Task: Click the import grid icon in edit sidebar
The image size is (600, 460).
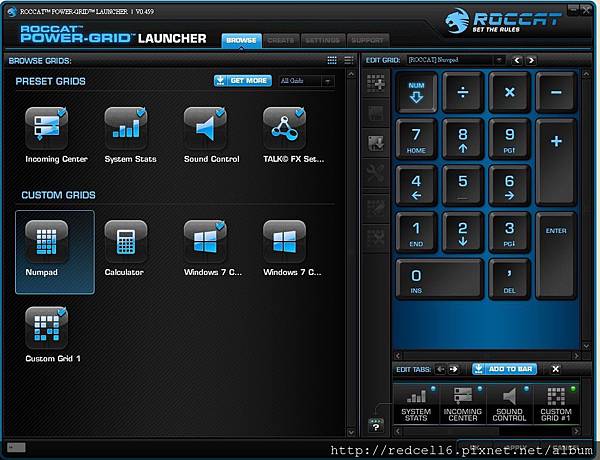Action: 376,144
